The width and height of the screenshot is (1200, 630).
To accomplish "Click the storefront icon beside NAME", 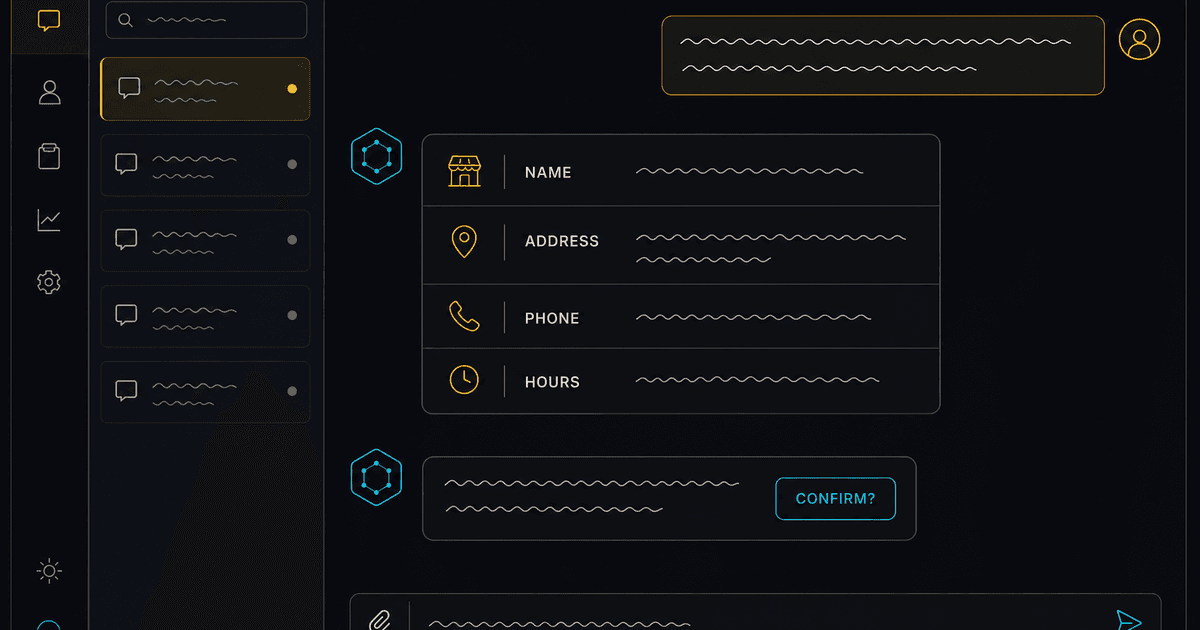I will [464, 171].
